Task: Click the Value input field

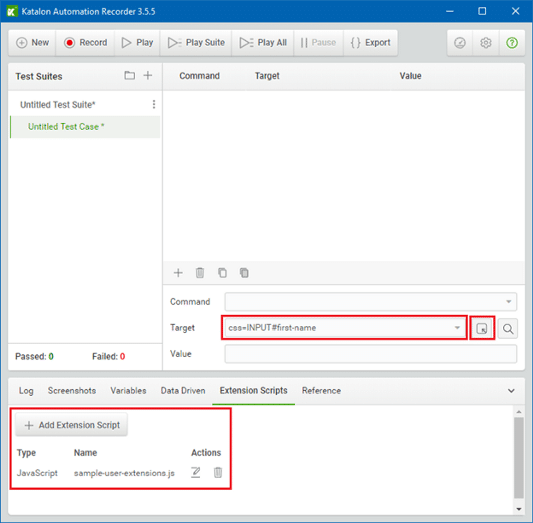Action: (x=371, y=354)
